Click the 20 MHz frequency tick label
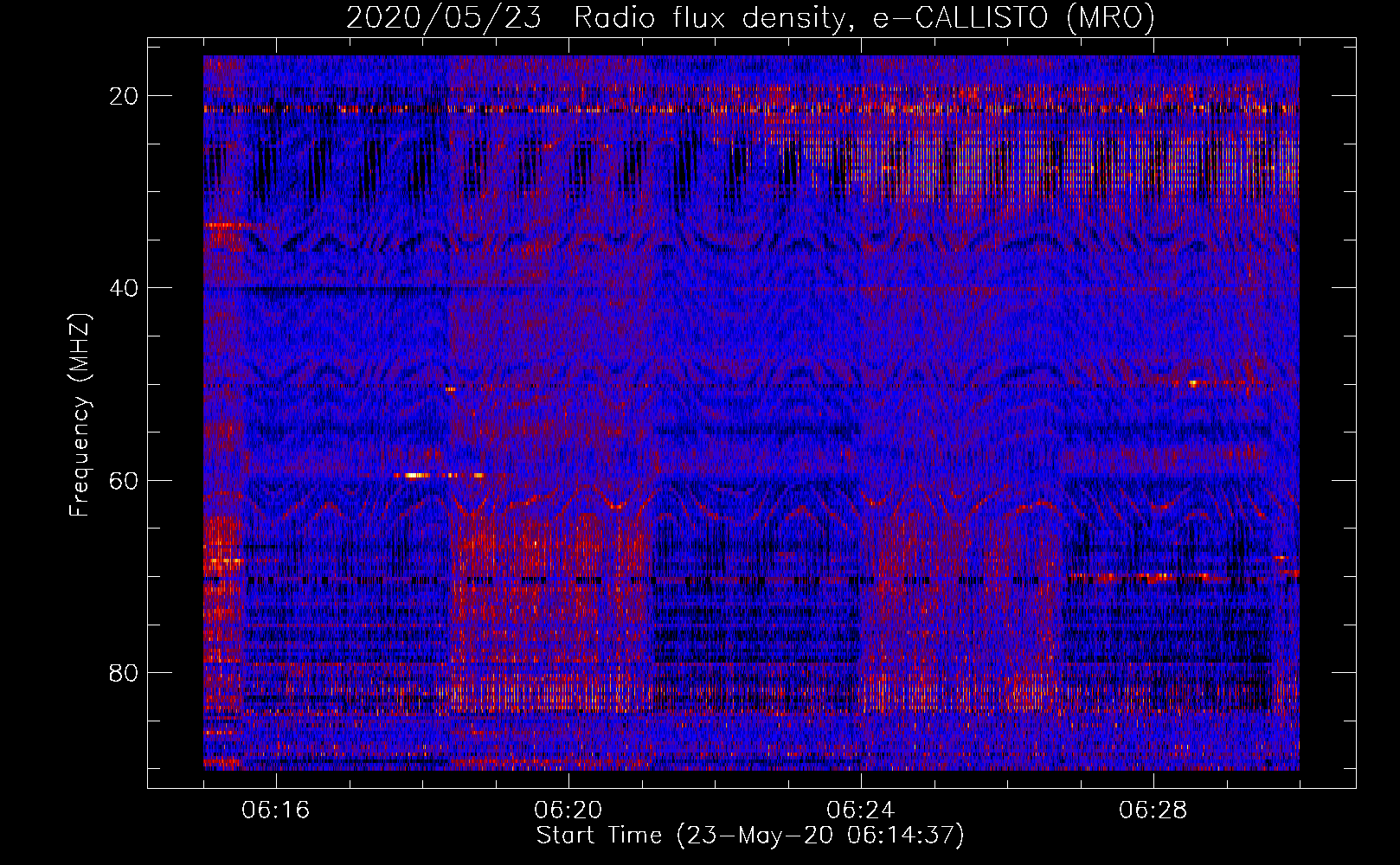The image size is (1400, 865). [x=125, y=96]
